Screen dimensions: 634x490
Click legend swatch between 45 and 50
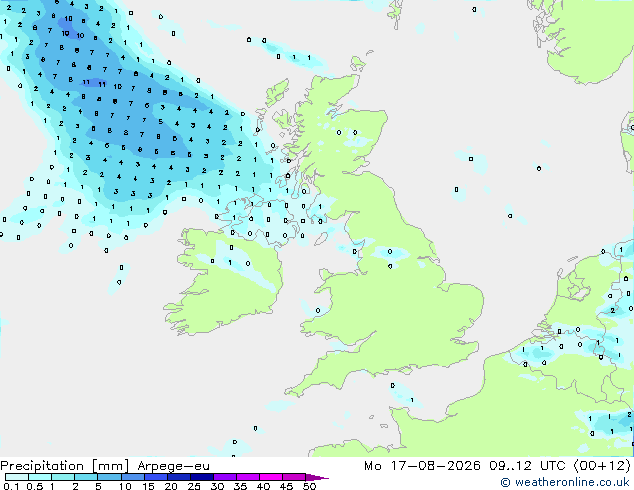tap(294, 477)
